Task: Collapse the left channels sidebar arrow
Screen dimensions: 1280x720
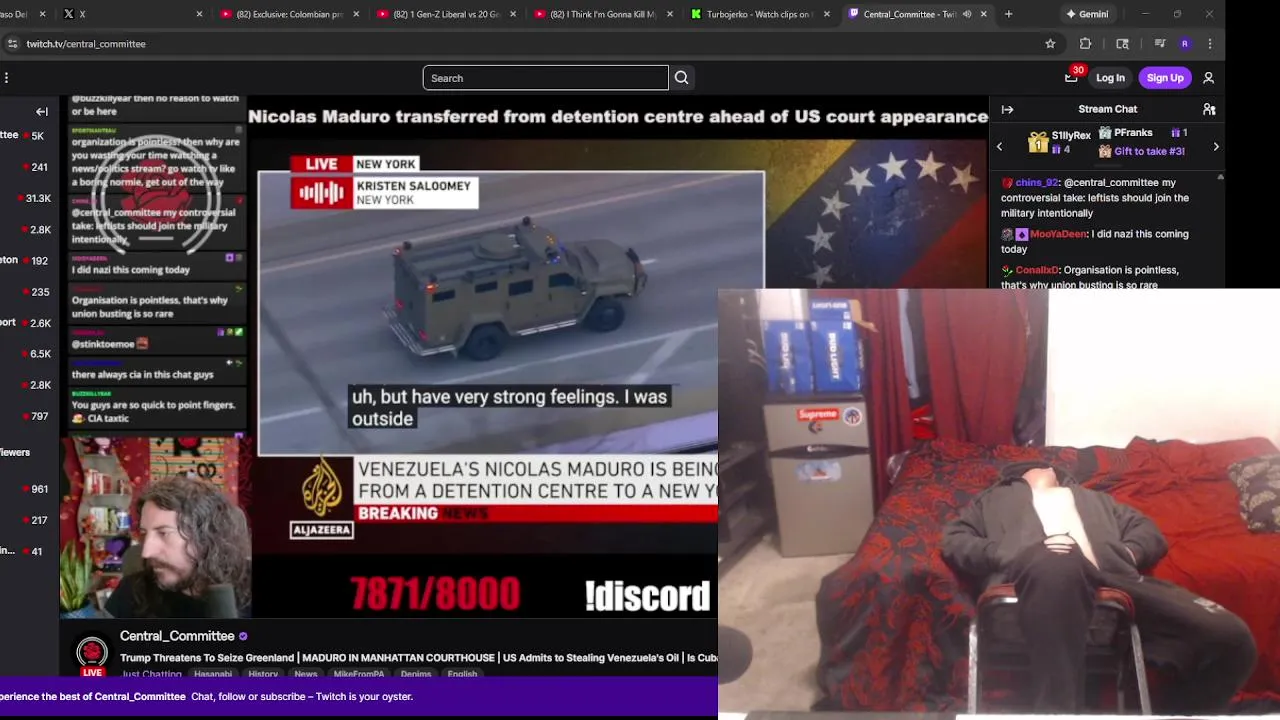Action: tap(42, 112)
